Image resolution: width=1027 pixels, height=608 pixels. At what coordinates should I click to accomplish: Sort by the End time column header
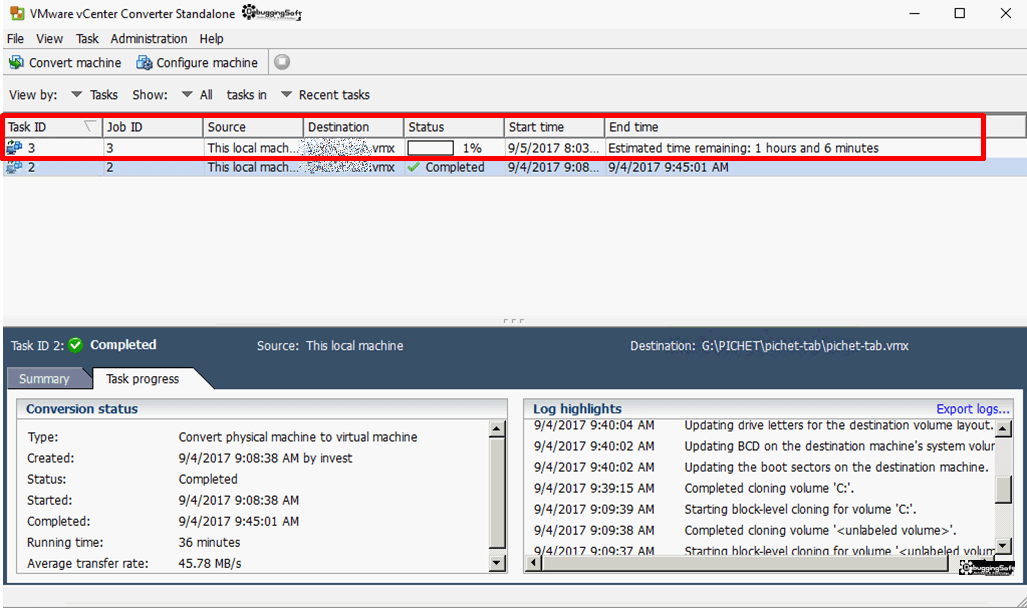[815, 127]
